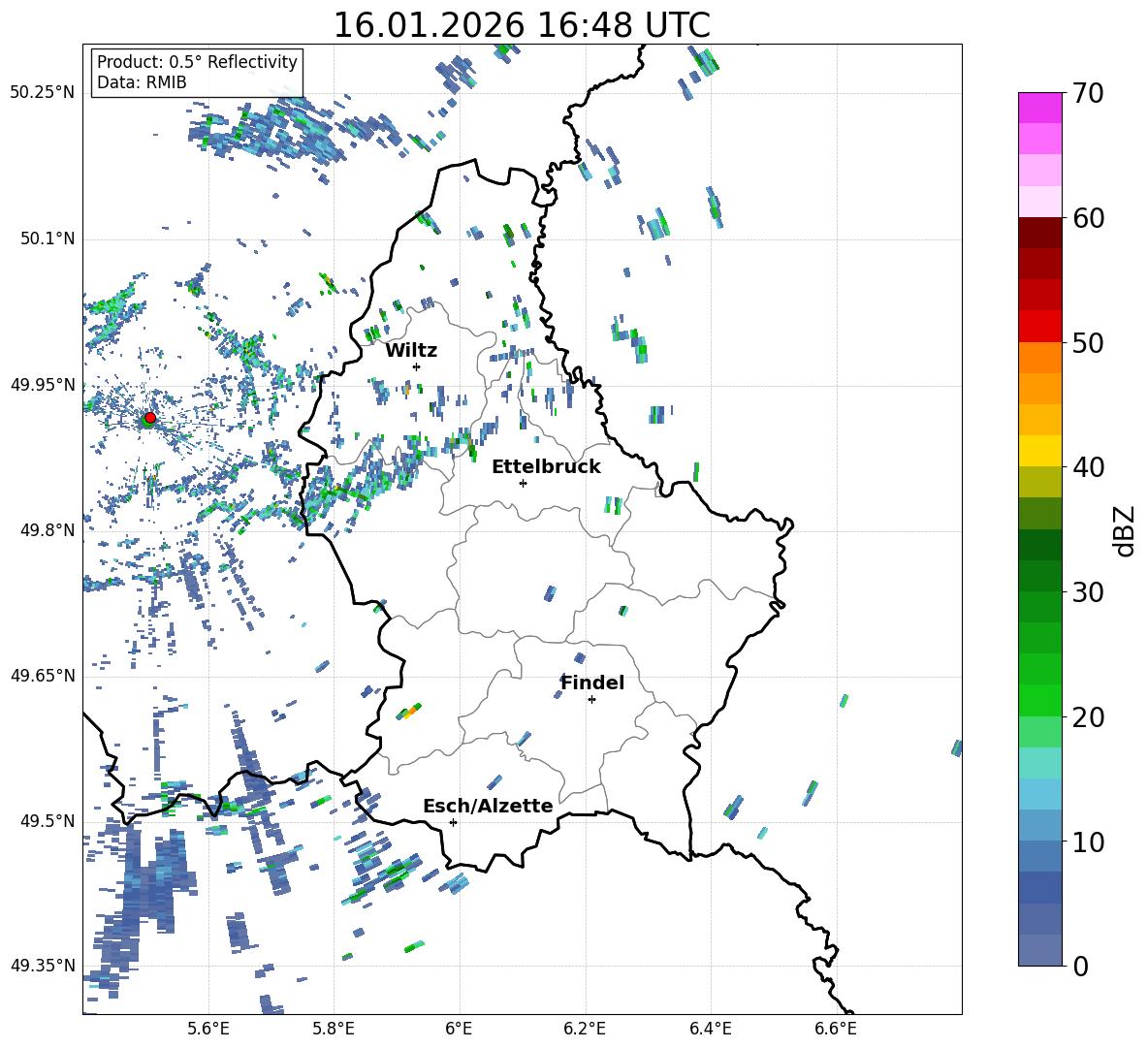Click the Ettelbruck city label
The height and width of the screenshot is (1048, 1148).
tap(546, 467)
